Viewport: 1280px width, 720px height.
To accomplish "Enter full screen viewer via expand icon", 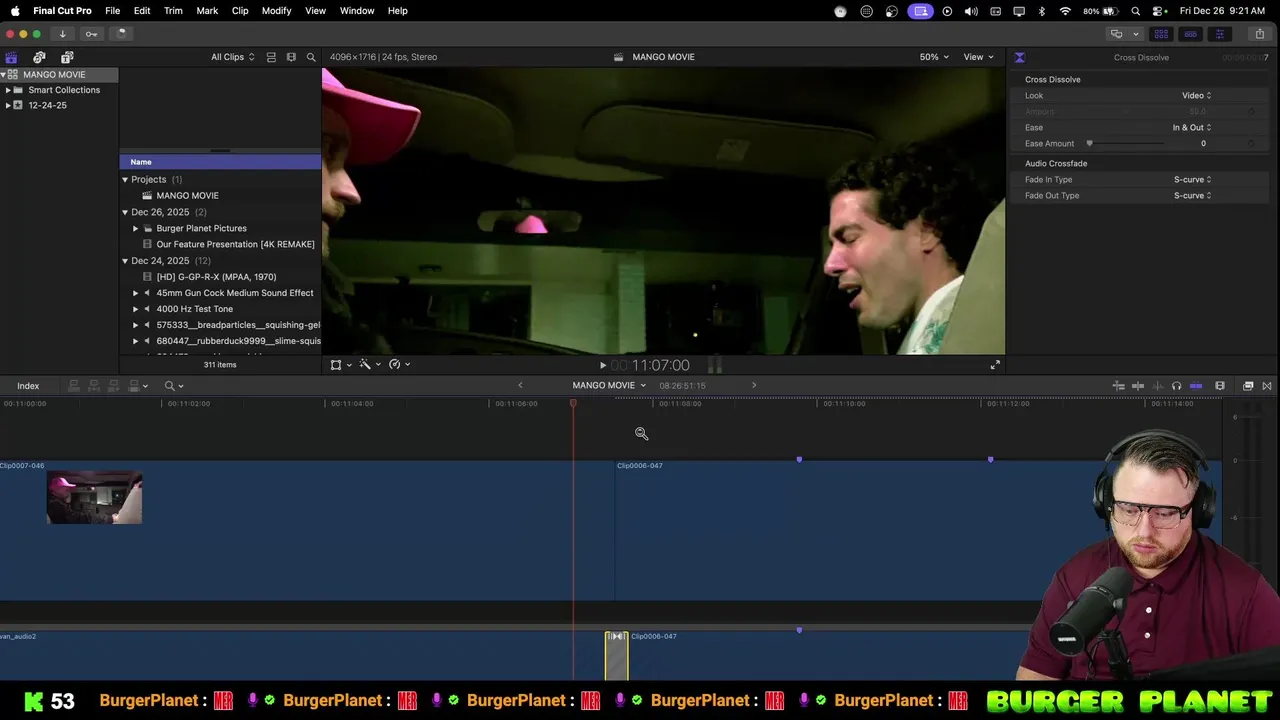I will [995, 365].
